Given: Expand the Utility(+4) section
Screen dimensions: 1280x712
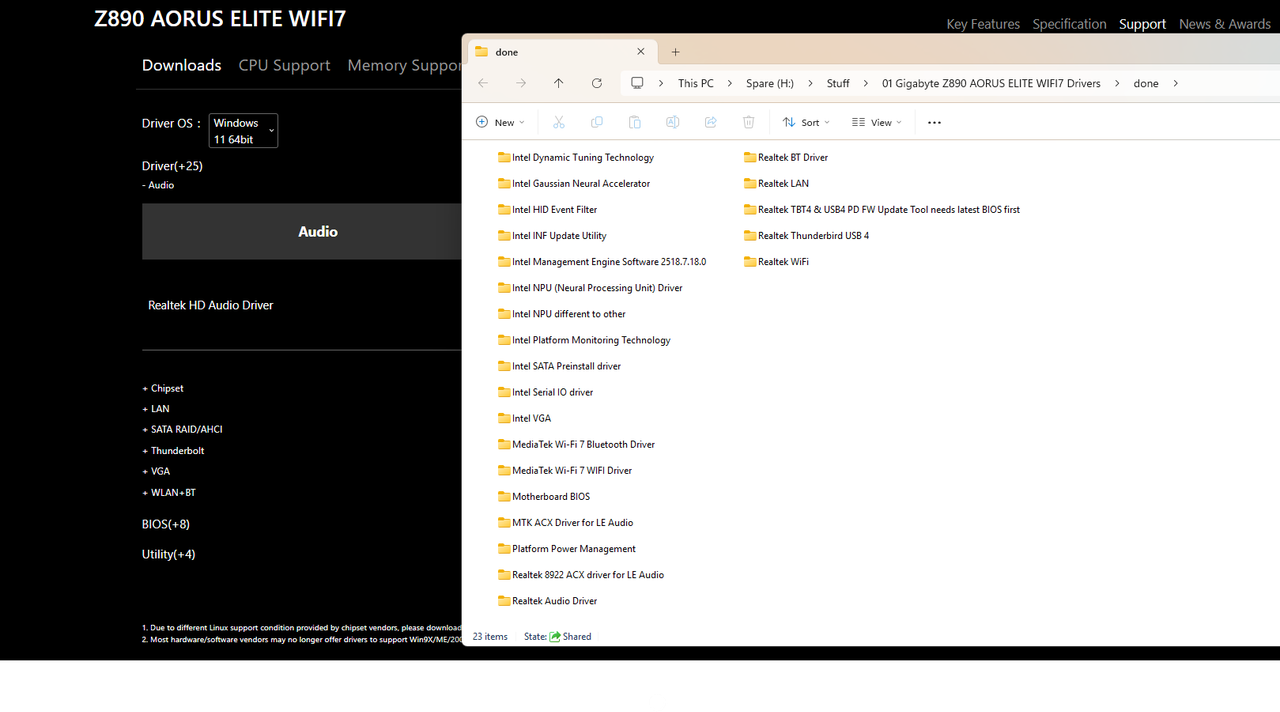Looking at the screenshot, I should pos(169,554).
